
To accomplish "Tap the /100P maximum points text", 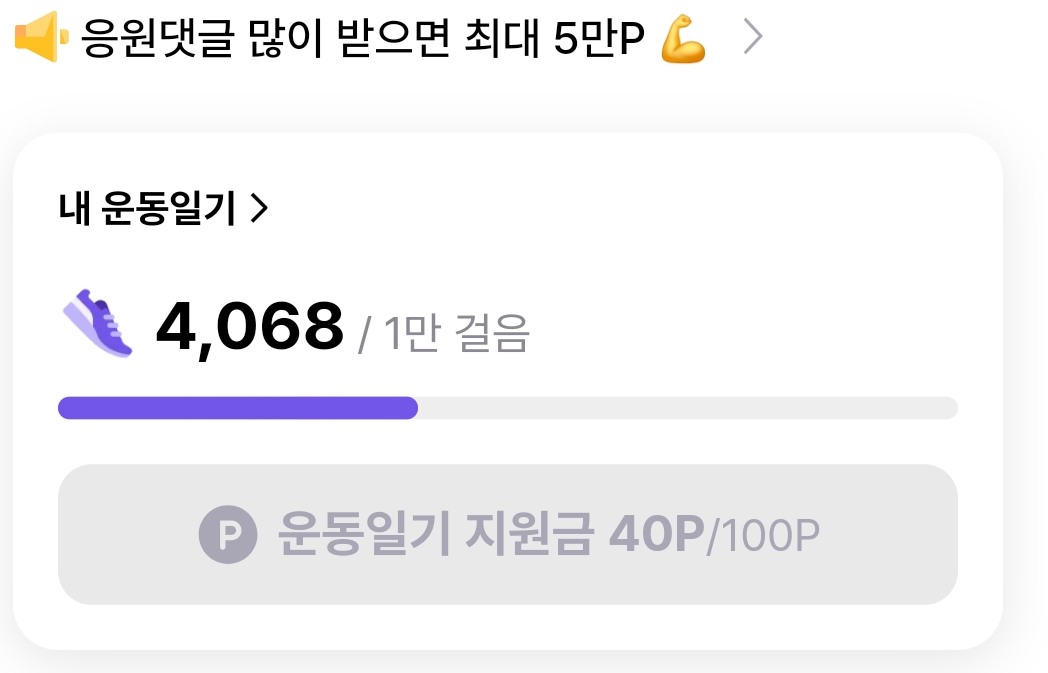I will pyautogui.click(x=763, y=536).
